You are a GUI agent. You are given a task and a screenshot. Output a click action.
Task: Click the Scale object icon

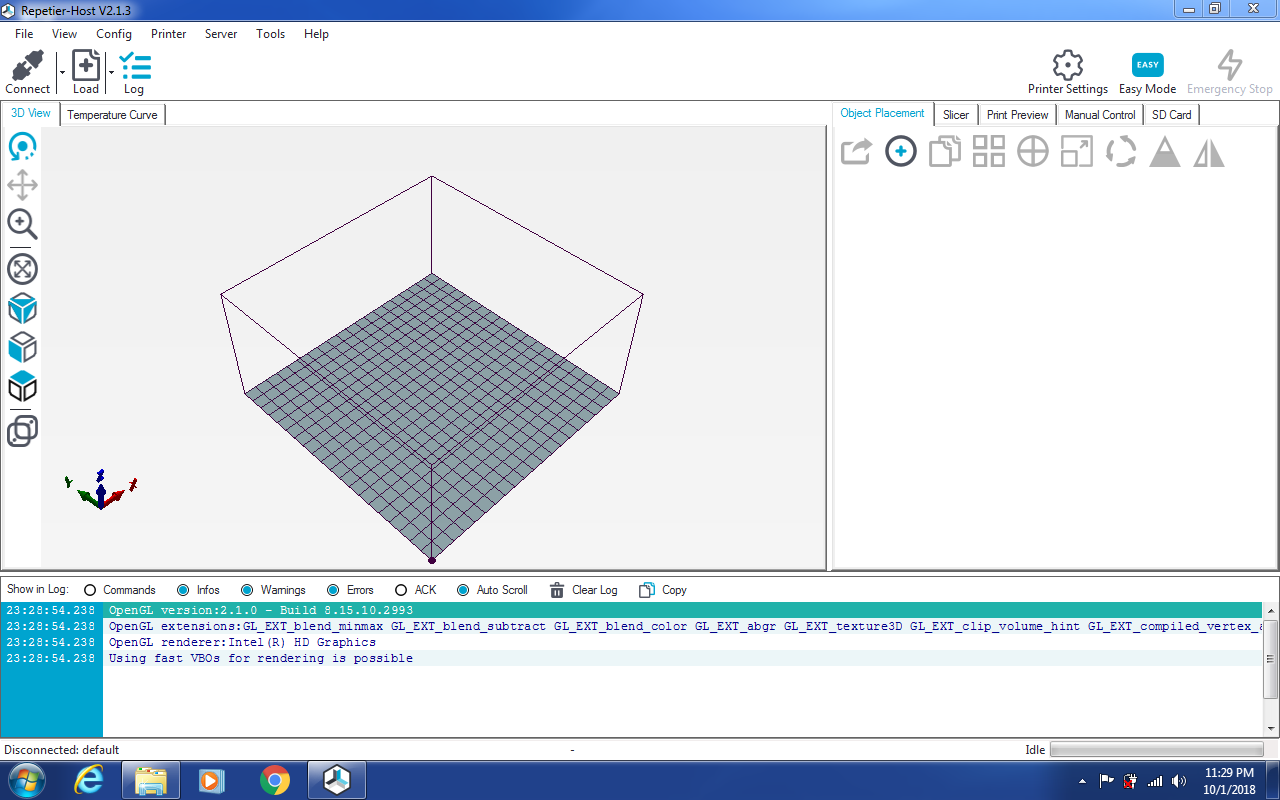(1077, 152)
